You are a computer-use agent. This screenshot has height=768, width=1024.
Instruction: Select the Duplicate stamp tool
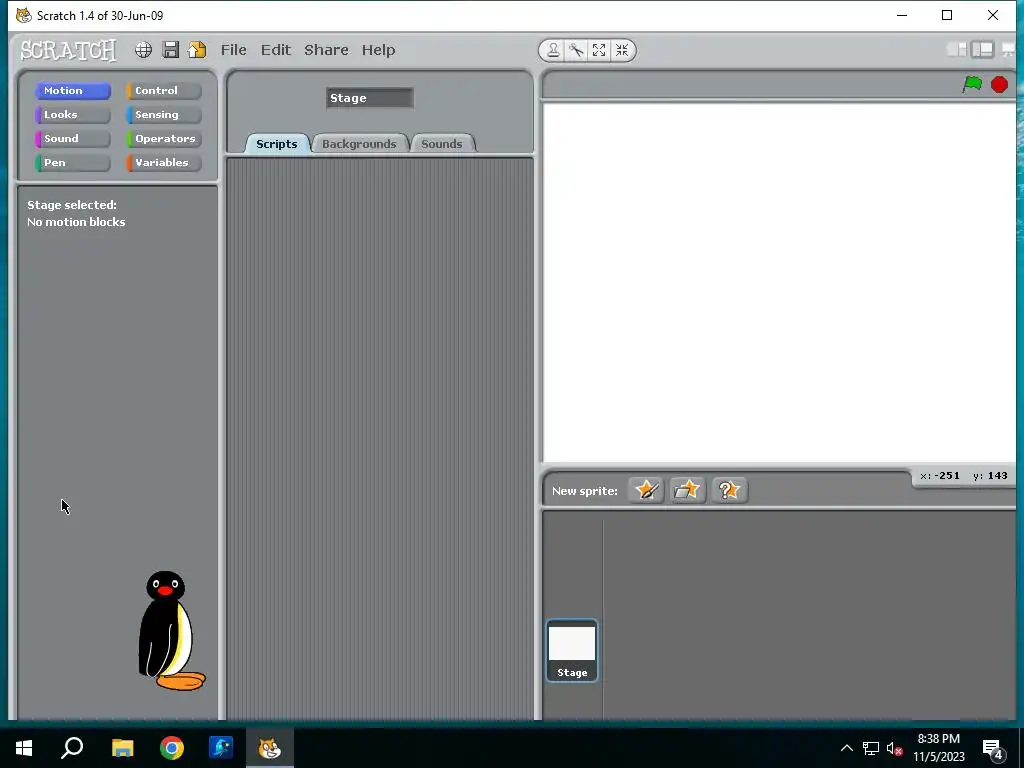(553, 50)
